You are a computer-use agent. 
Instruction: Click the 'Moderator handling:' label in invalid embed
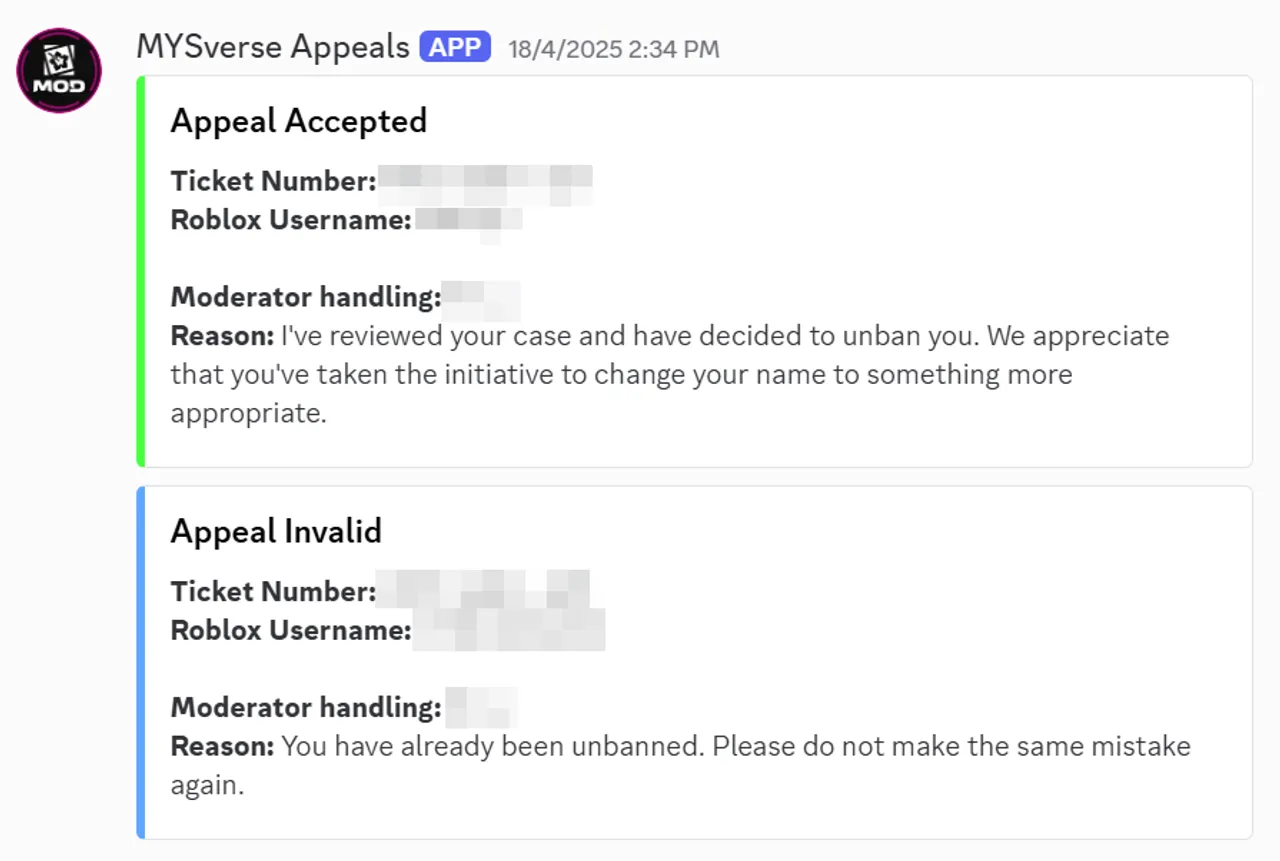pyautogui.click(x=306, y=708)
